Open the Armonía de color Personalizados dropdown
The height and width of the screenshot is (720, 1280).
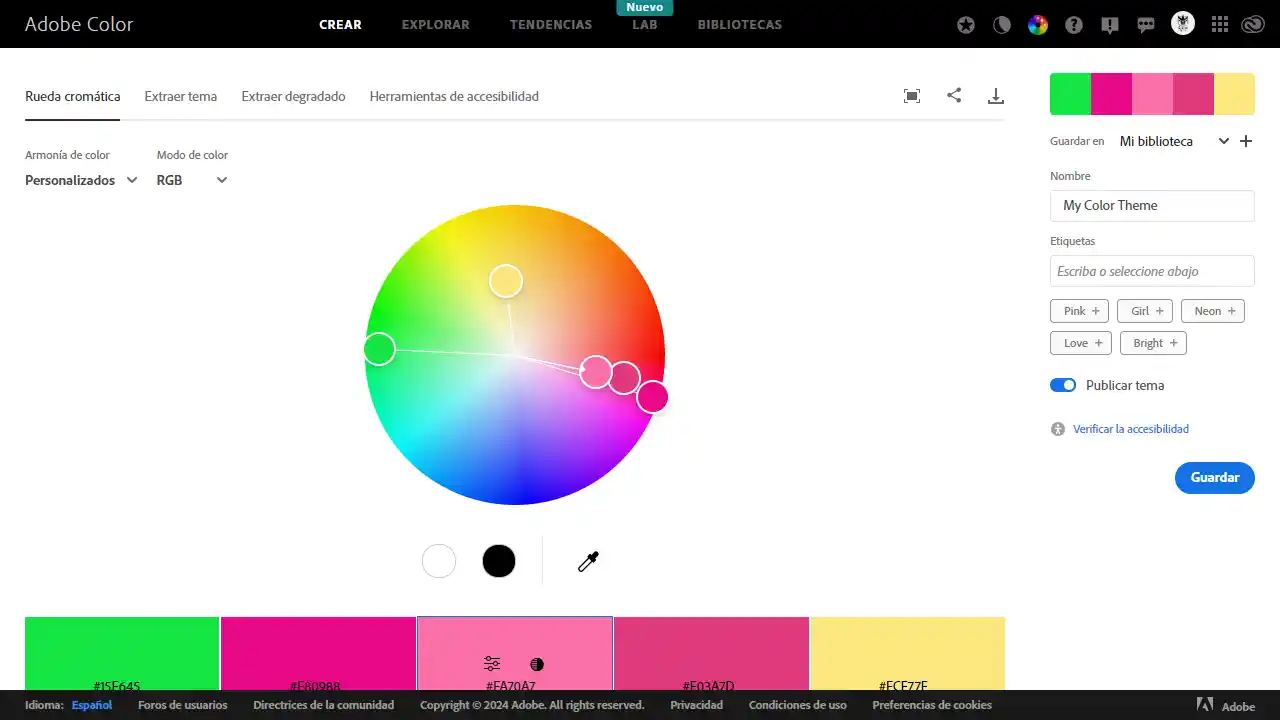[80, 180]
